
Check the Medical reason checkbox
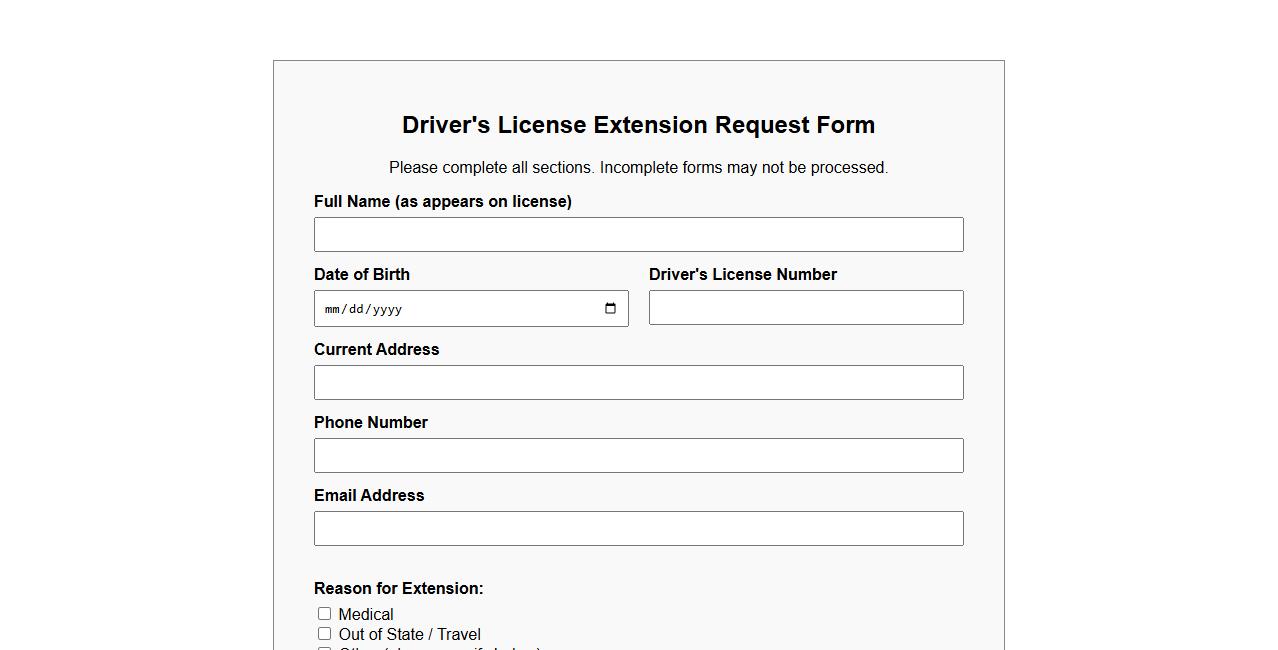[324, 613]
